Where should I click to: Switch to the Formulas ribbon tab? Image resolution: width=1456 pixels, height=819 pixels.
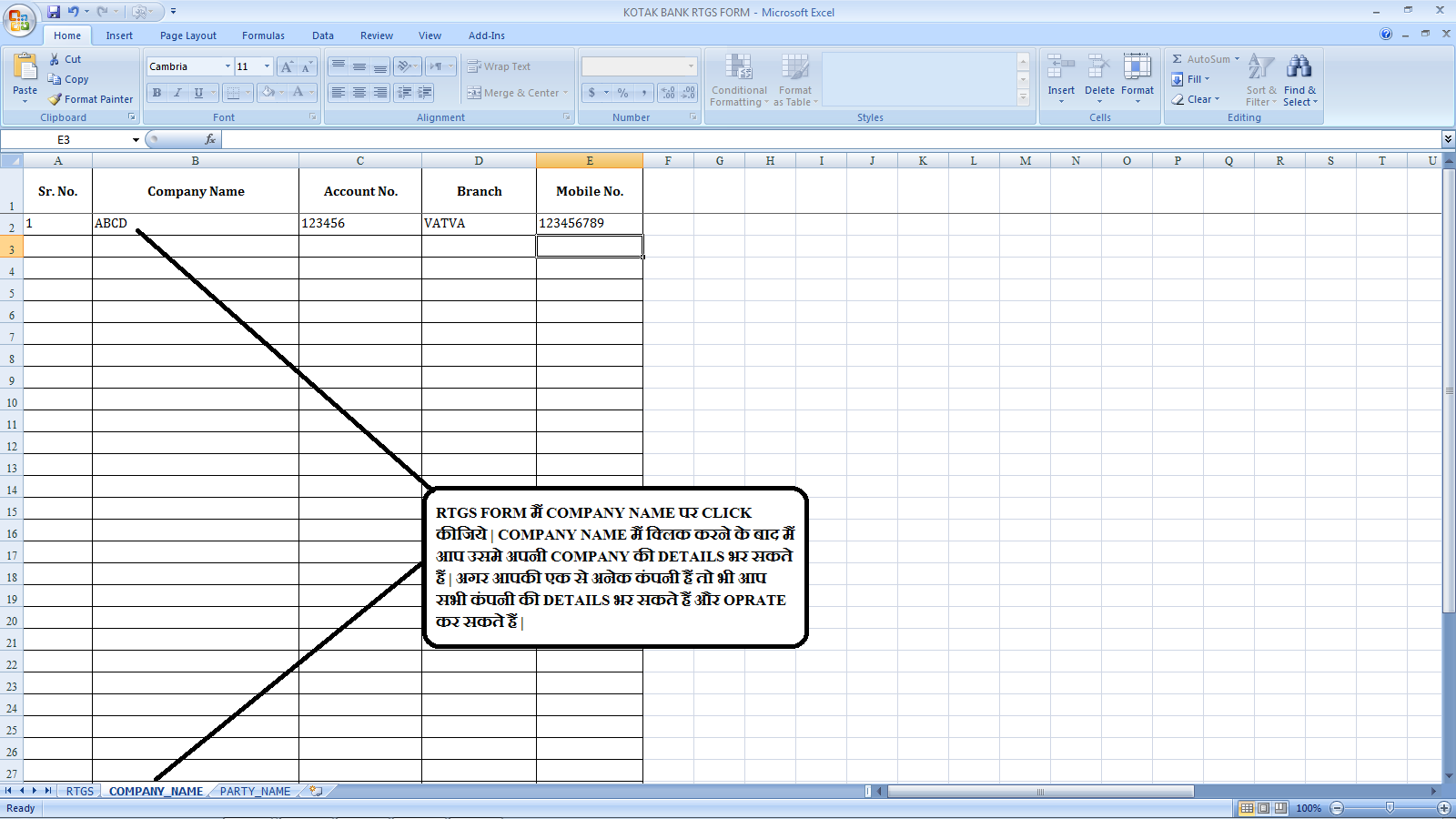point(263,35)
